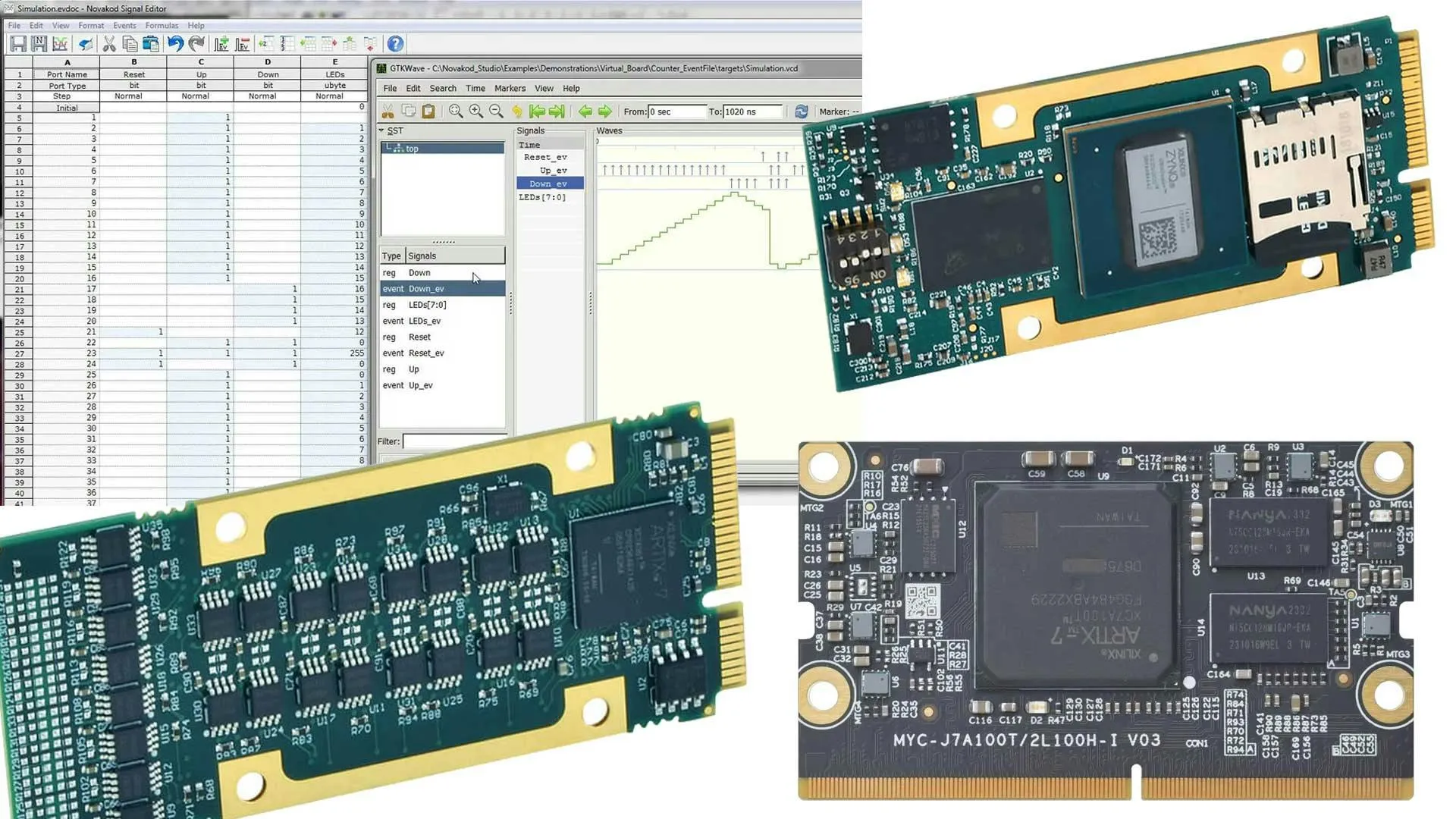Click Zoom In magnifier in GTKWave
This screenshot has width=1456, height=819.
(475, 111)
